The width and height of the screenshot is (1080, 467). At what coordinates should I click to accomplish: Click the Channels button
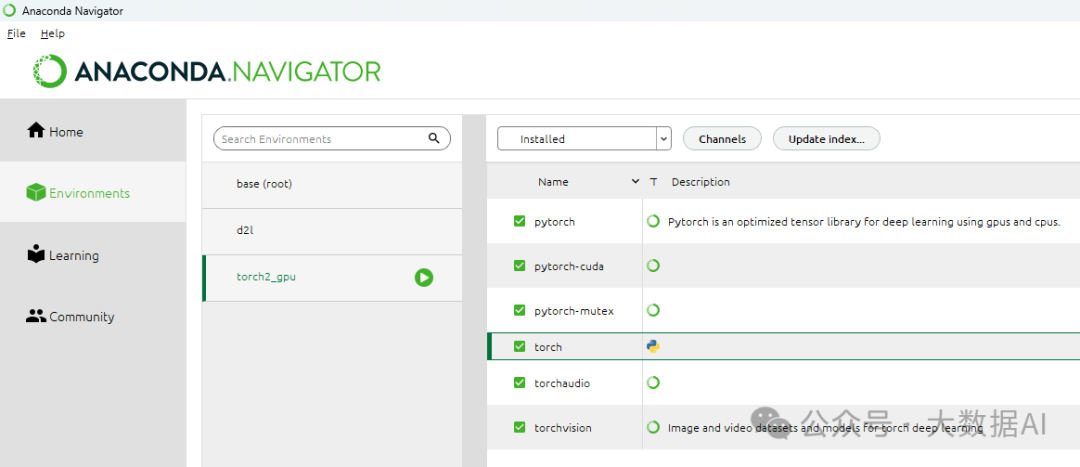(722, 138)
